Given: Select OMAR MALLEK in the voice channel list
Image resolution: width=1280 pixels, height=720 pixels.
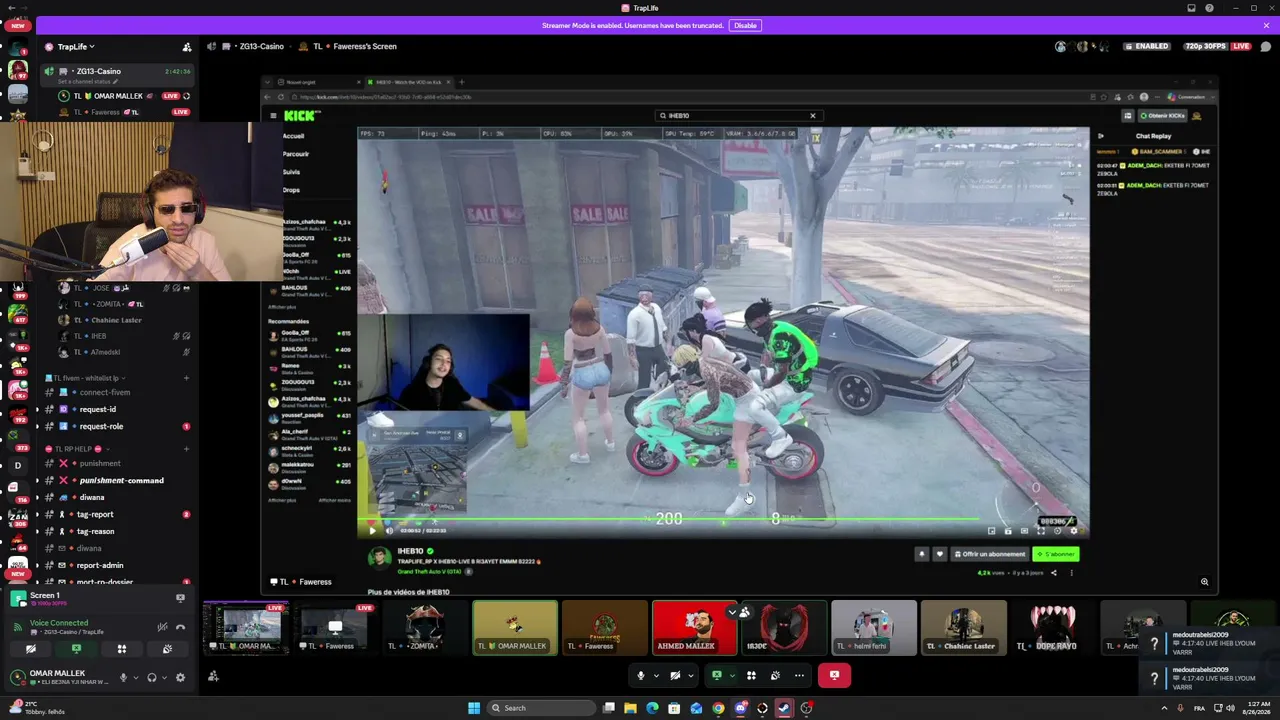Looking at the screenshot, I should click(x=108, y=96).
